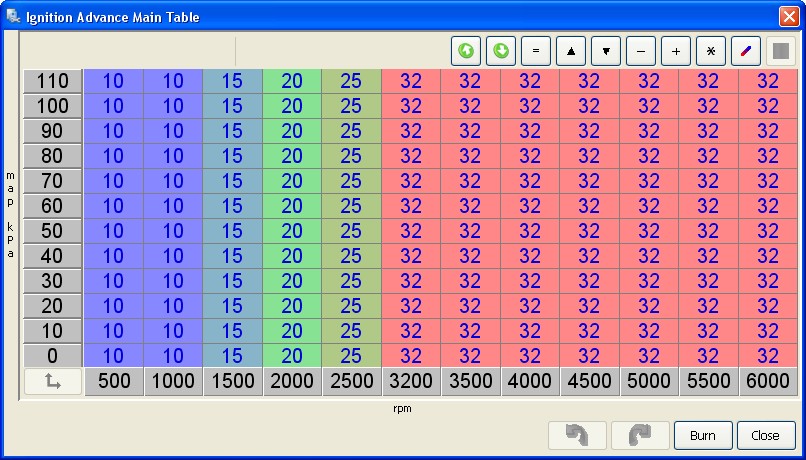Image resolution: width=806 pixels, height=460 pixels.
Task: Select cell at 10 kPa, 3500 rpm
Action: pos(471,332)
